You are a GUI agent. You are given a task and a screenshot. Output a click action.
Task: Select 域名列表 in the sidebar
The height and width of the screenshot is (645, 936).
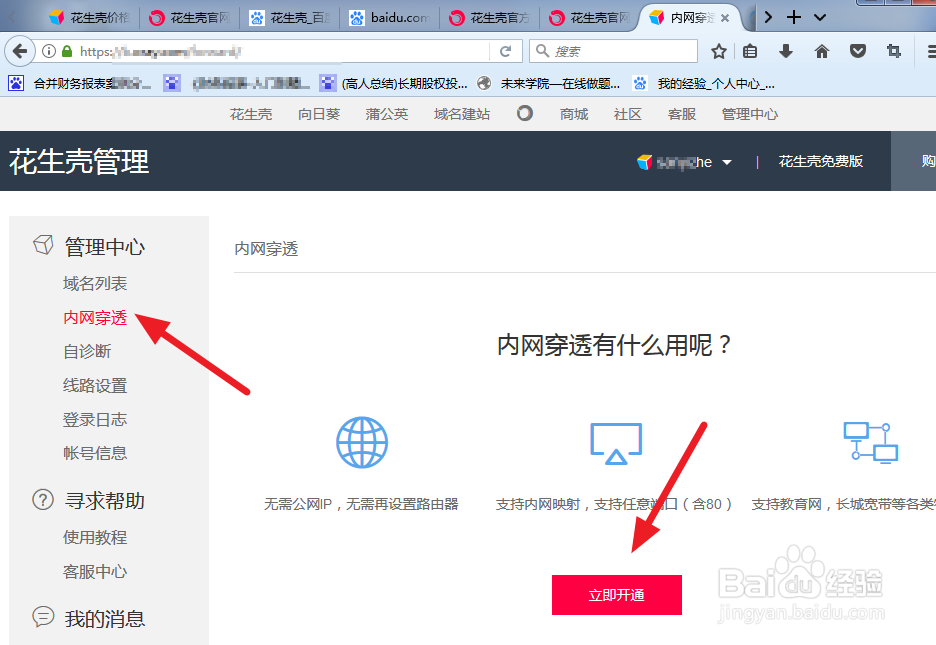point(95,283)
